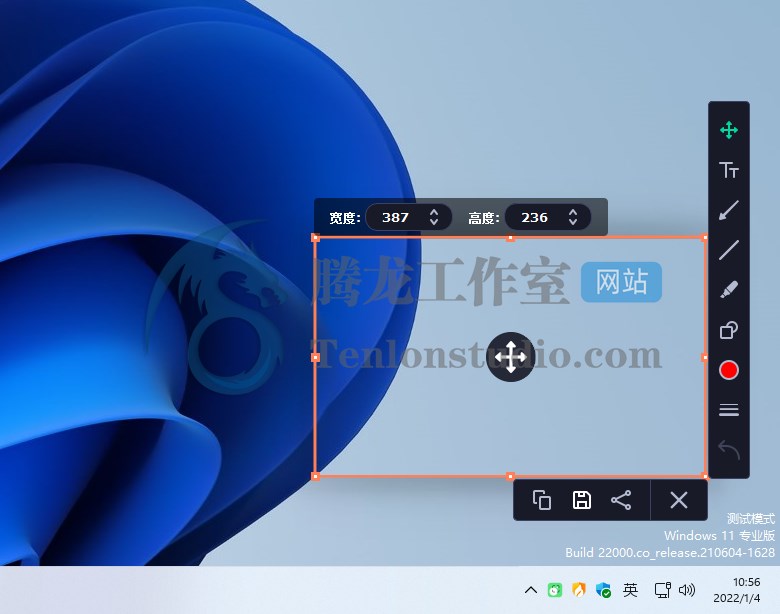Select the Line drawing tool
This screenshot has height=614, width=780.
(729, 250)
